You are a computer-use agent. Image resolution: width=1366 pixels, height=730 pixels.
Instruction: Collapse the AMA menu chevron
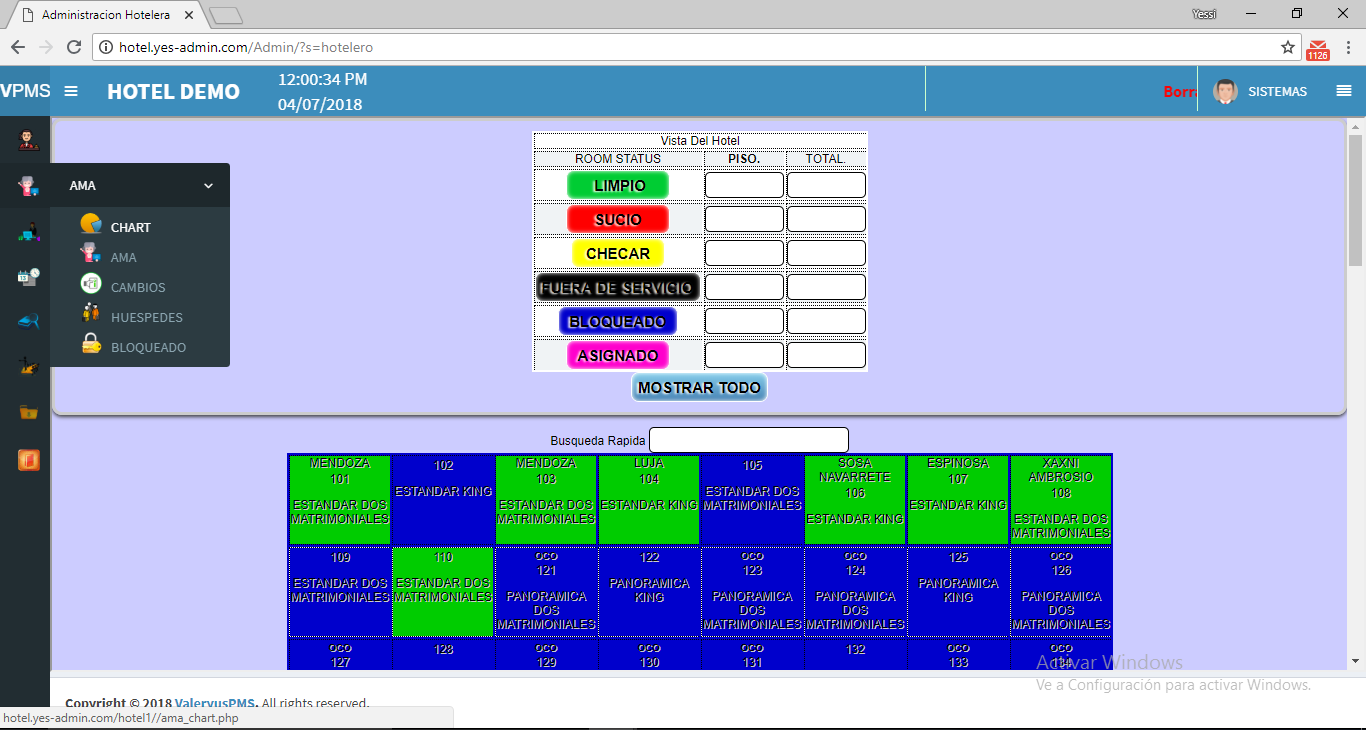208,186
